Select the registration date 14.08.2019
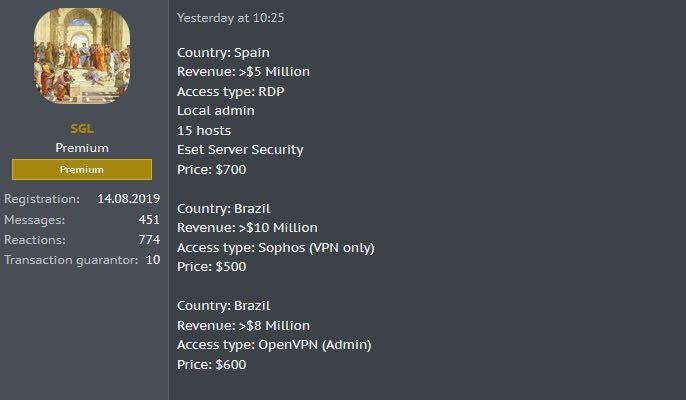 click(x=128, y=199)
